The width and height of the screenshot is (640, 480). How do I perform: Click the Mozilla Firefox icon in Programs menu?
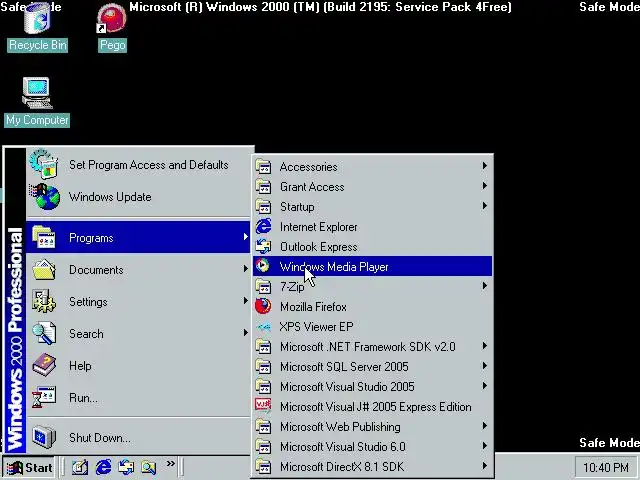pos(263,306)
